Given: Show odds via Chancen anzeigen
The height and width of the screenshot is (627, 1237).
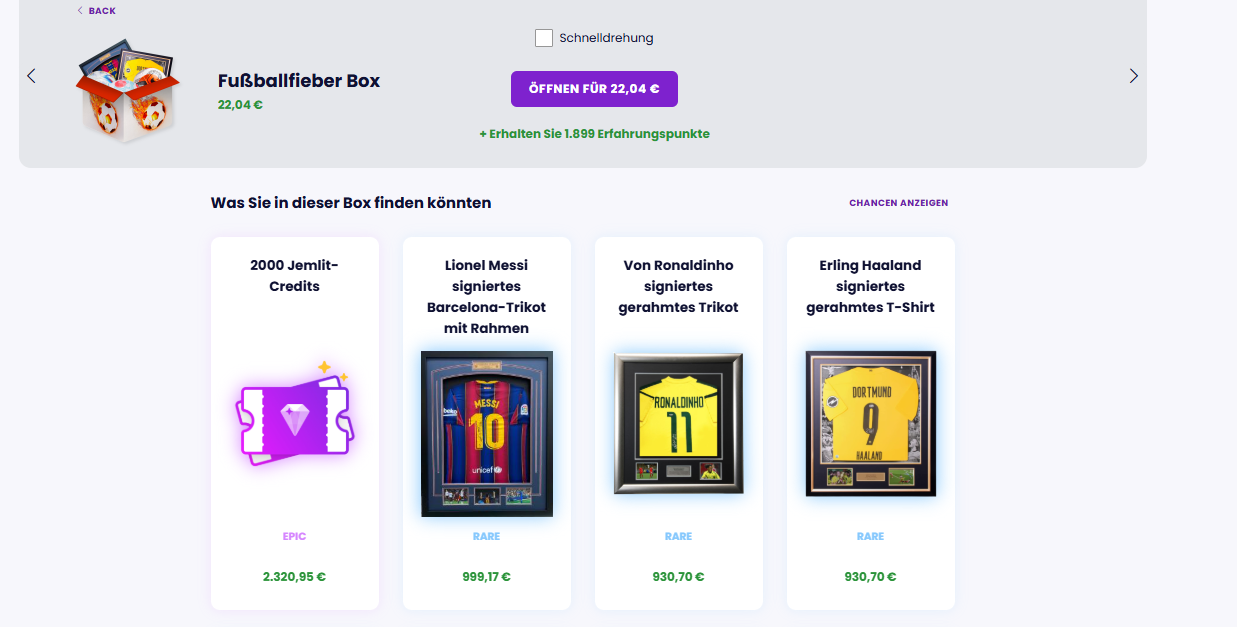Looking at the screenshot, I should 898,203.
